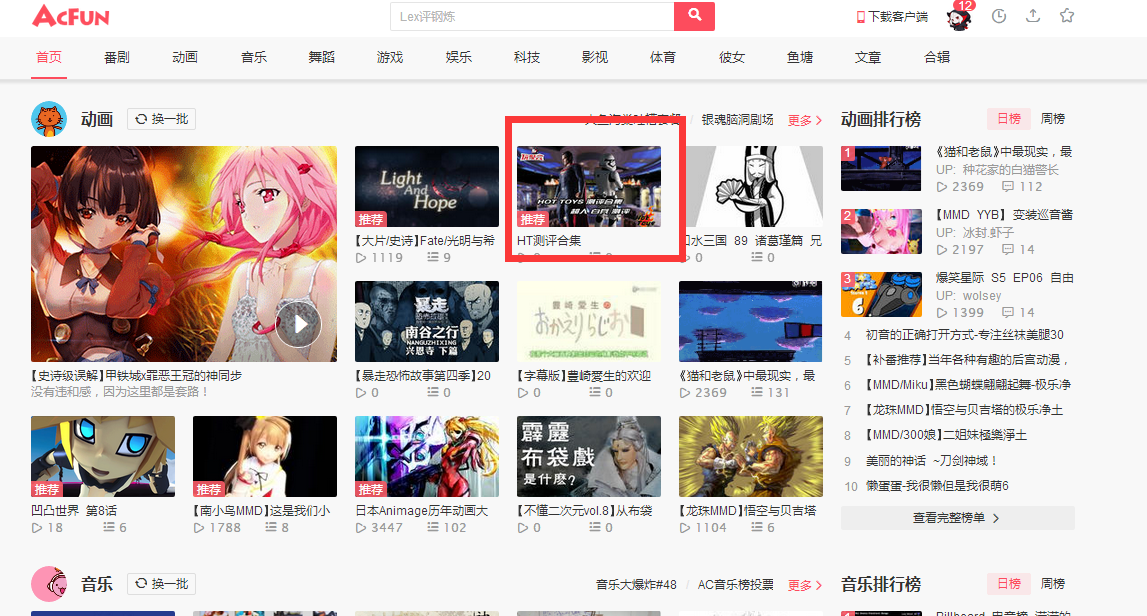This screenshot has height=616, width=1147.
Task: Click the 下载客户端 phone icon link
Action: point(892,17)
